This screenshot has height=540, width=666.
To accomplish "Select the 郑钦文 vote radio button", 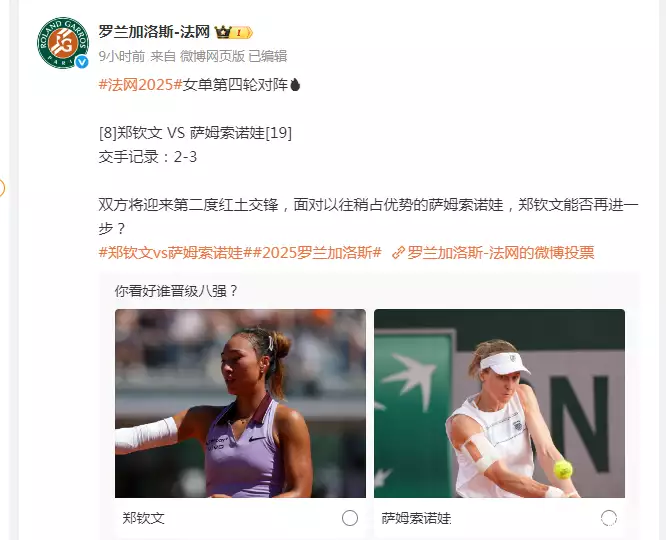I will [350, 518].
